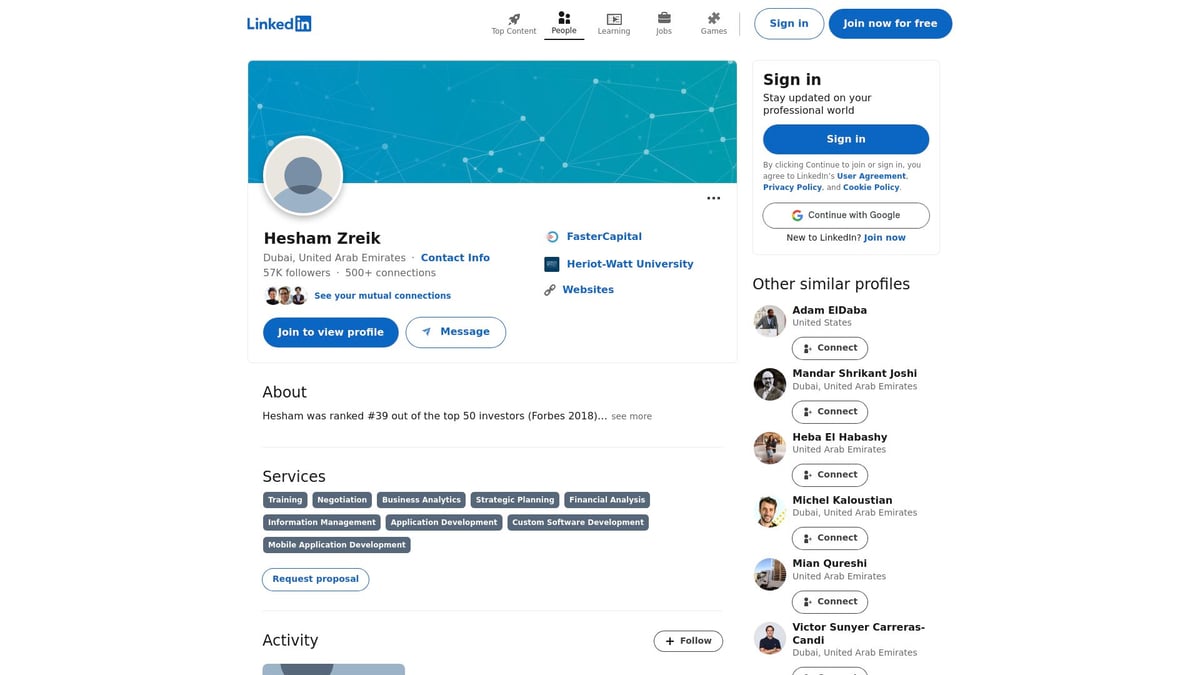Image resolution: width=1200 pixels, height=675 pixels.
Task: Click the Google logo on Continue with Google
Action: point(797,215)
